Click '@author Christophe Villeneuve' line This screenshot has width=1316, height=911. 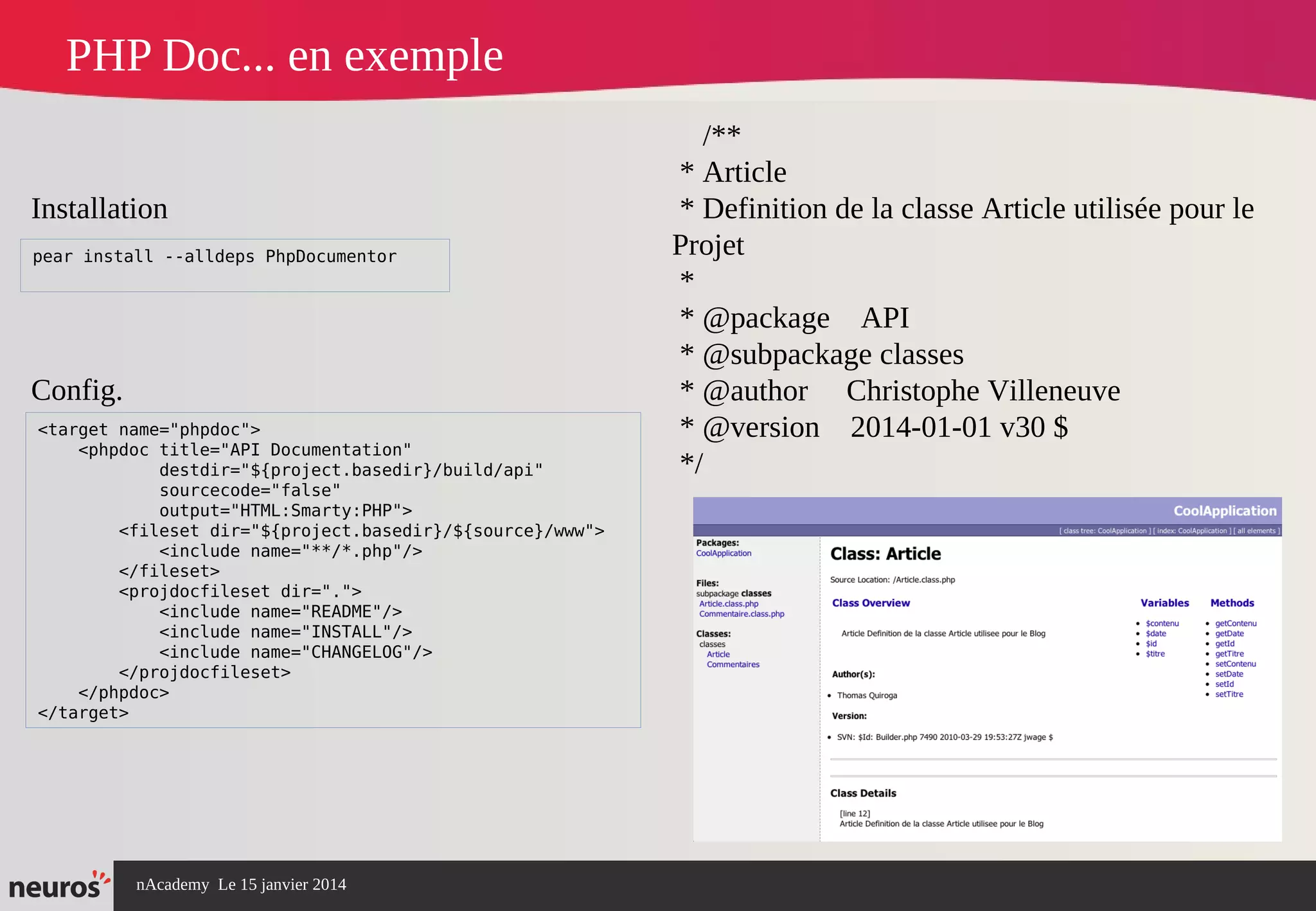(x=900, y=391)
